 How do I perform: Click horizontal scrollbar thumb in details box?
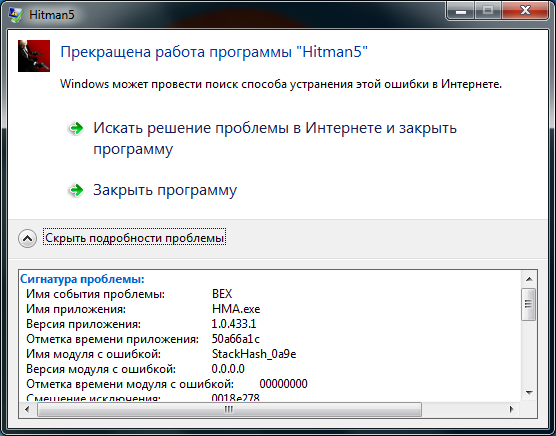click(x=229, y=409)
